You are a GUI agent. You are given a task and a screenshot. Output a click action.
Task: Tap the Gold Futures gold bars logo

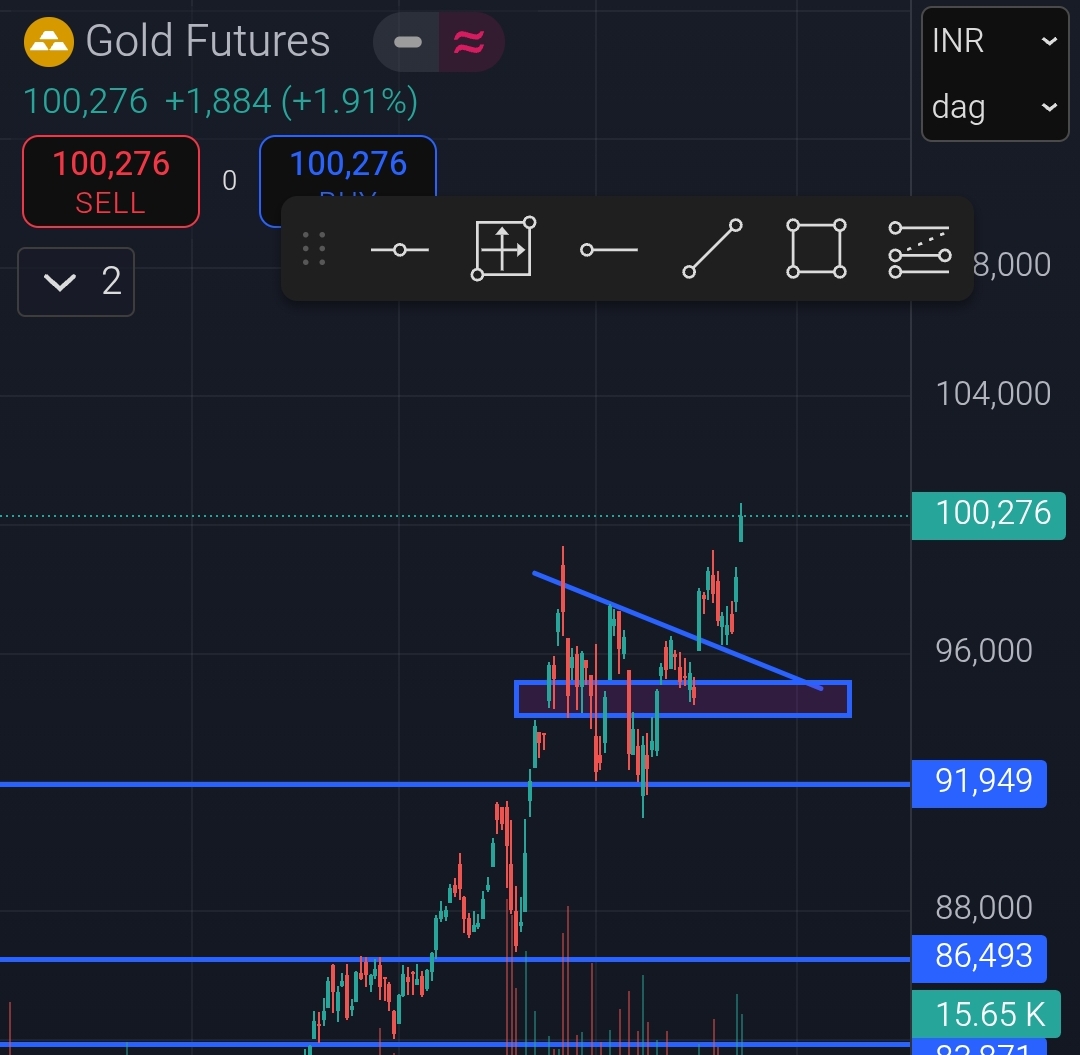(x=48, y=42)
